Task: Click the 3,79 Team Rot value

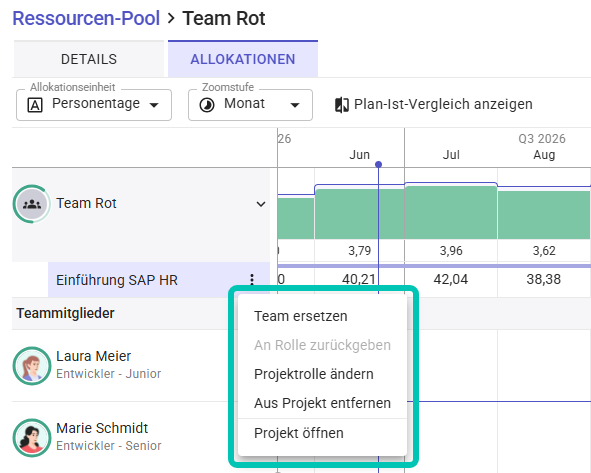Action: pyautogui.click(x=359, y=251)
